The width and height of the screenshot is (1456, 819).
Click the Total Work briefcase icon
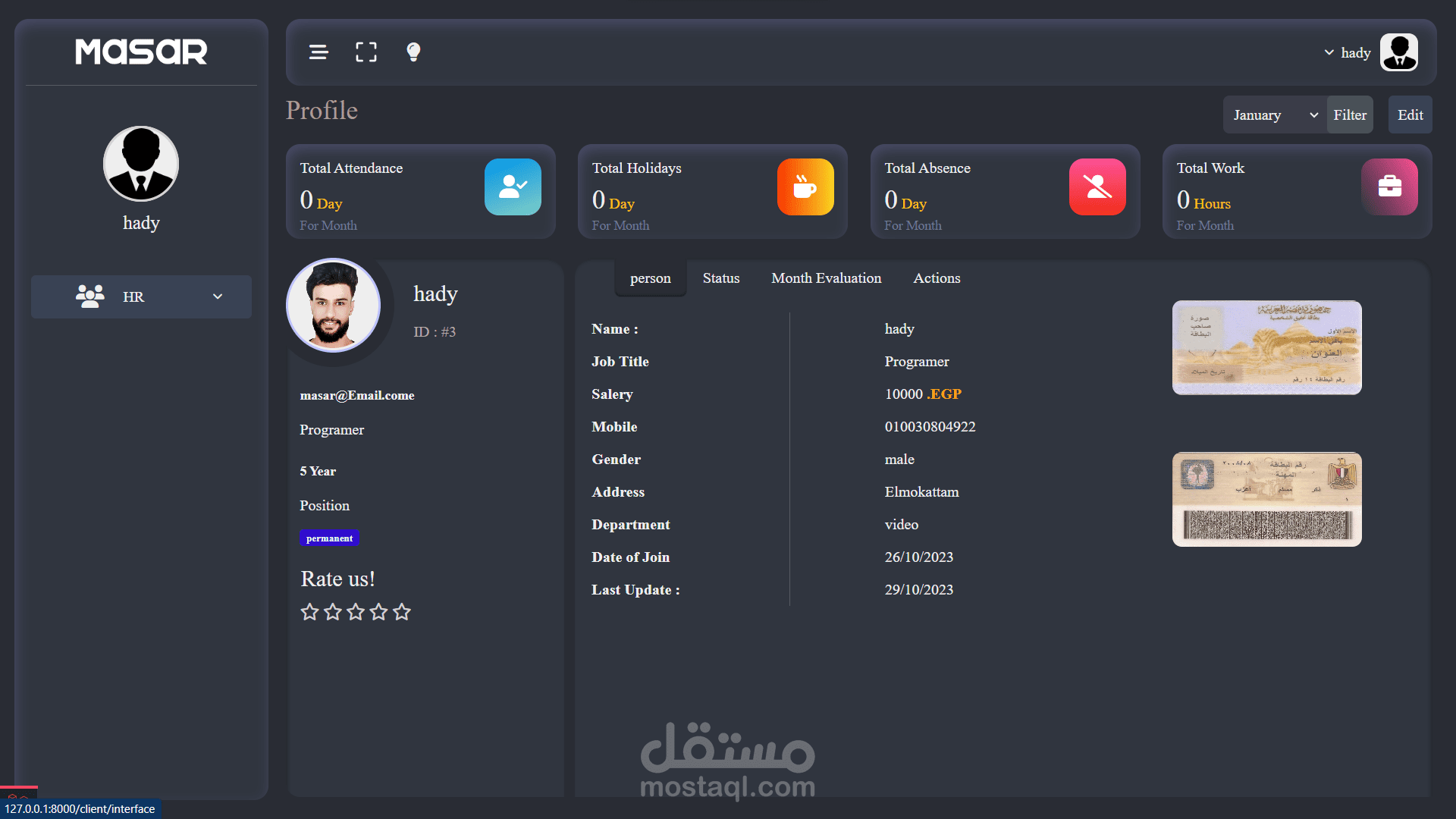click(x=1389, y=187)
